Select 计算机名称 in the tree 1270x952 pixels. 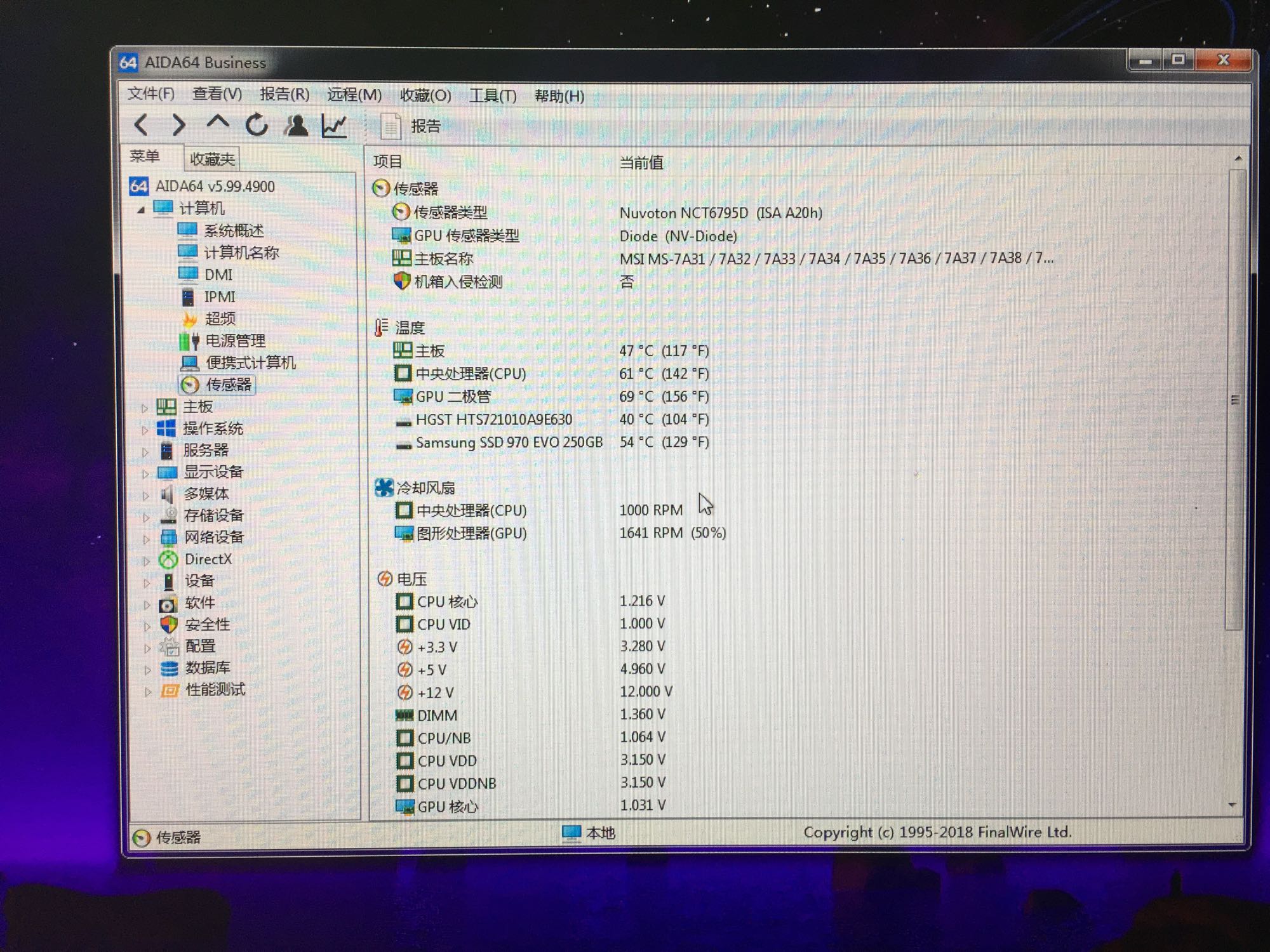241,253
